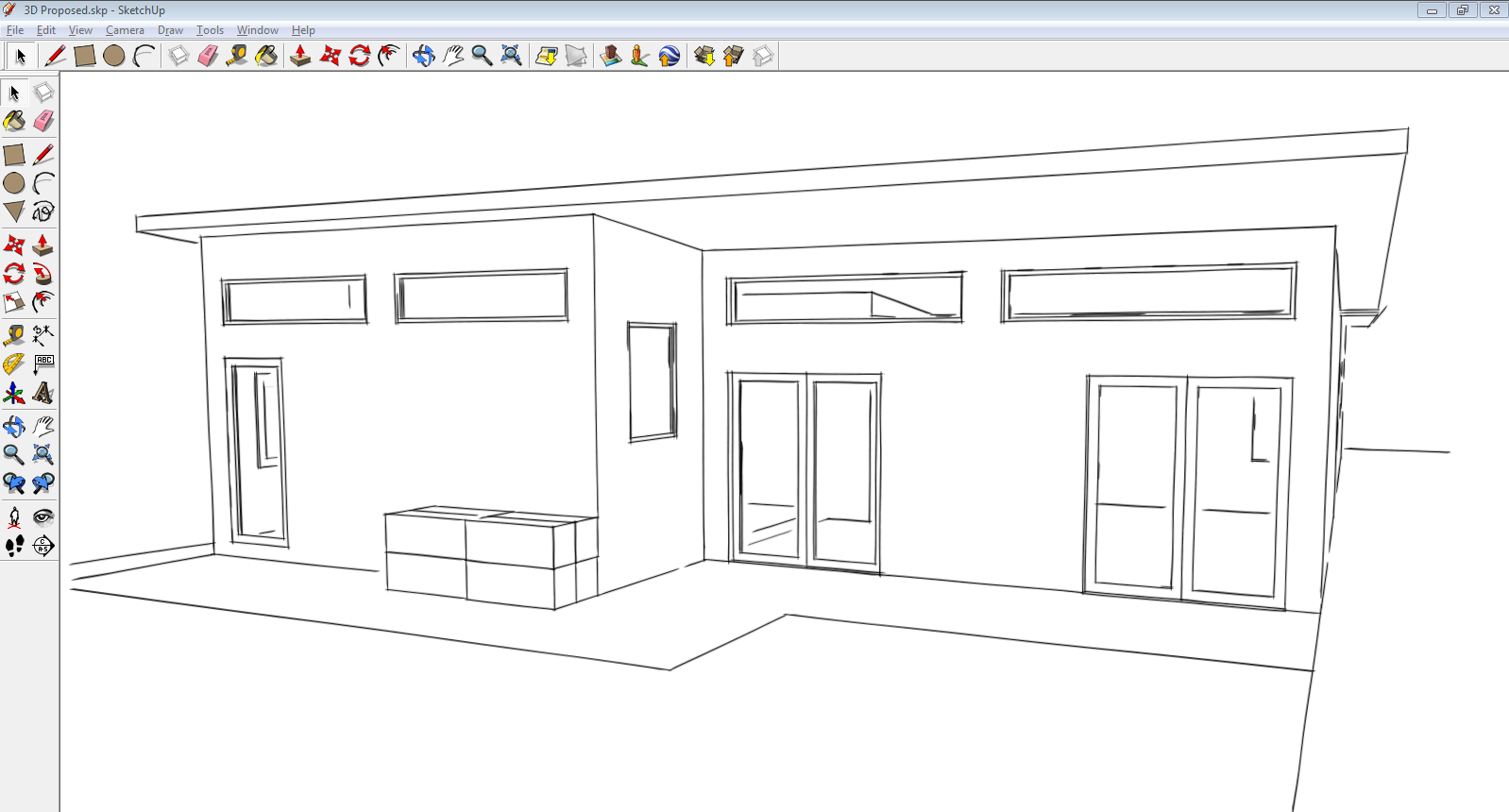The width and height of the screenshot is (1509, 812).
Task: Activate Orbit in the top toolbar
Action: [424, 56]
